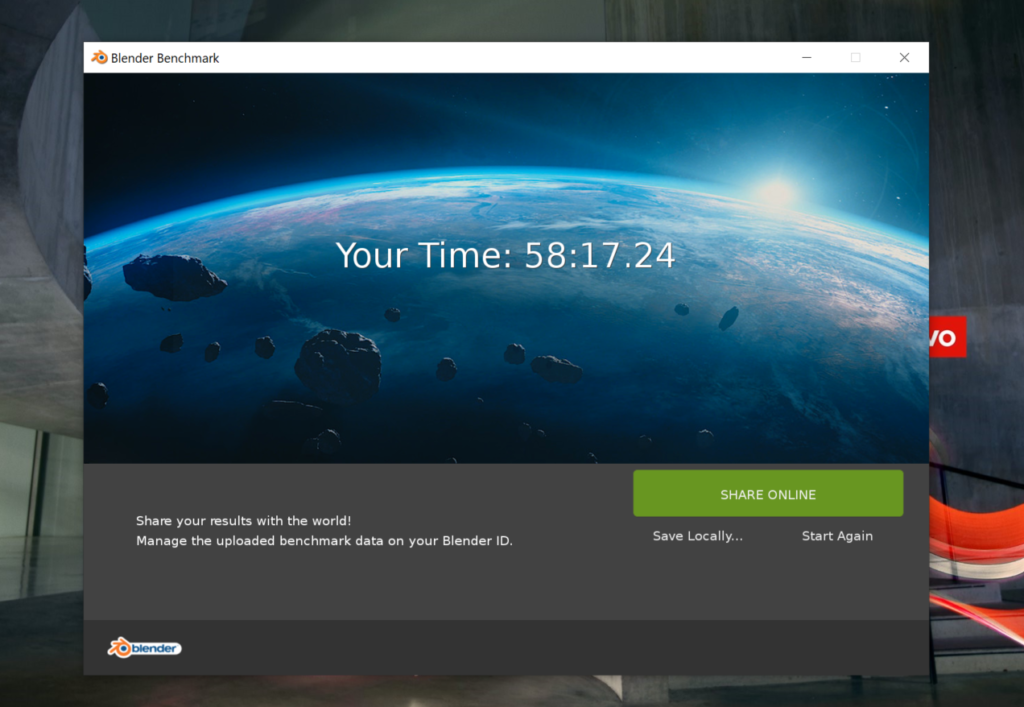Click the 'Manage the uploaded benchmark data' line
This screenshot has height=707, width=1024.
click(x=324, y=541)
